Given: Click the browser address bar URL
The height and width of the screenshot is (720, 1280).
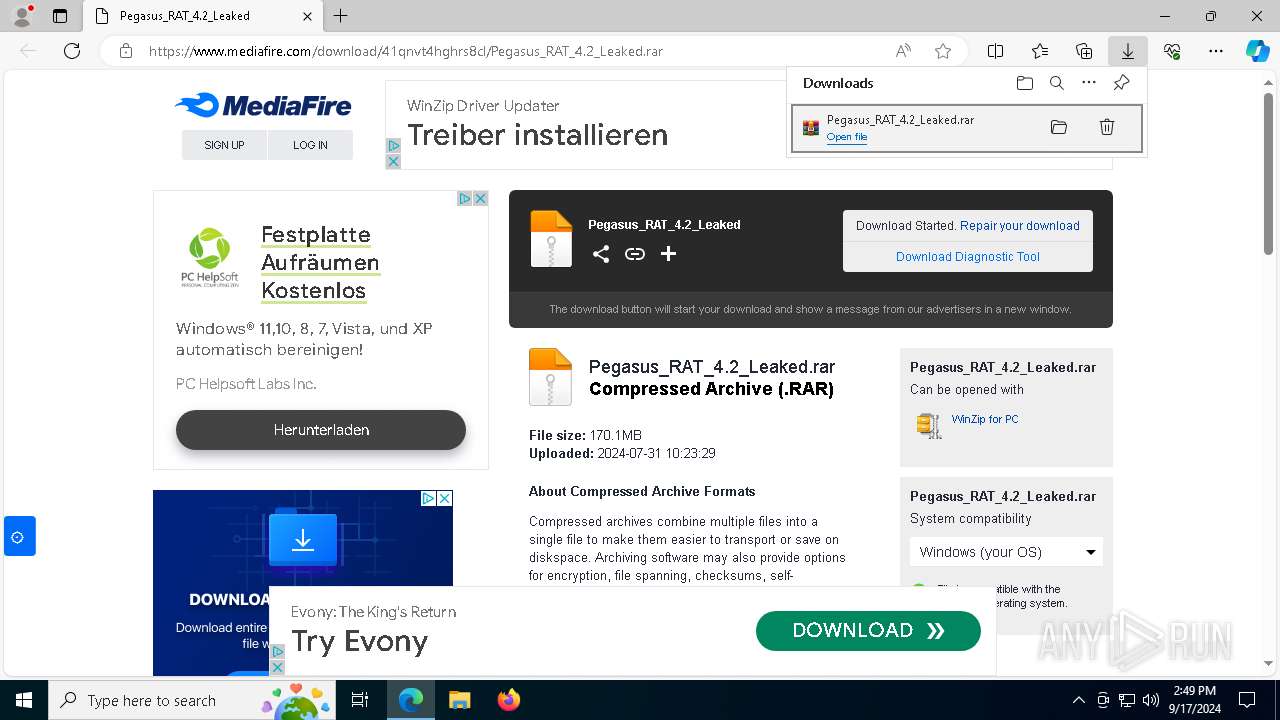Looking at the screenshot, I should (405, 51).
